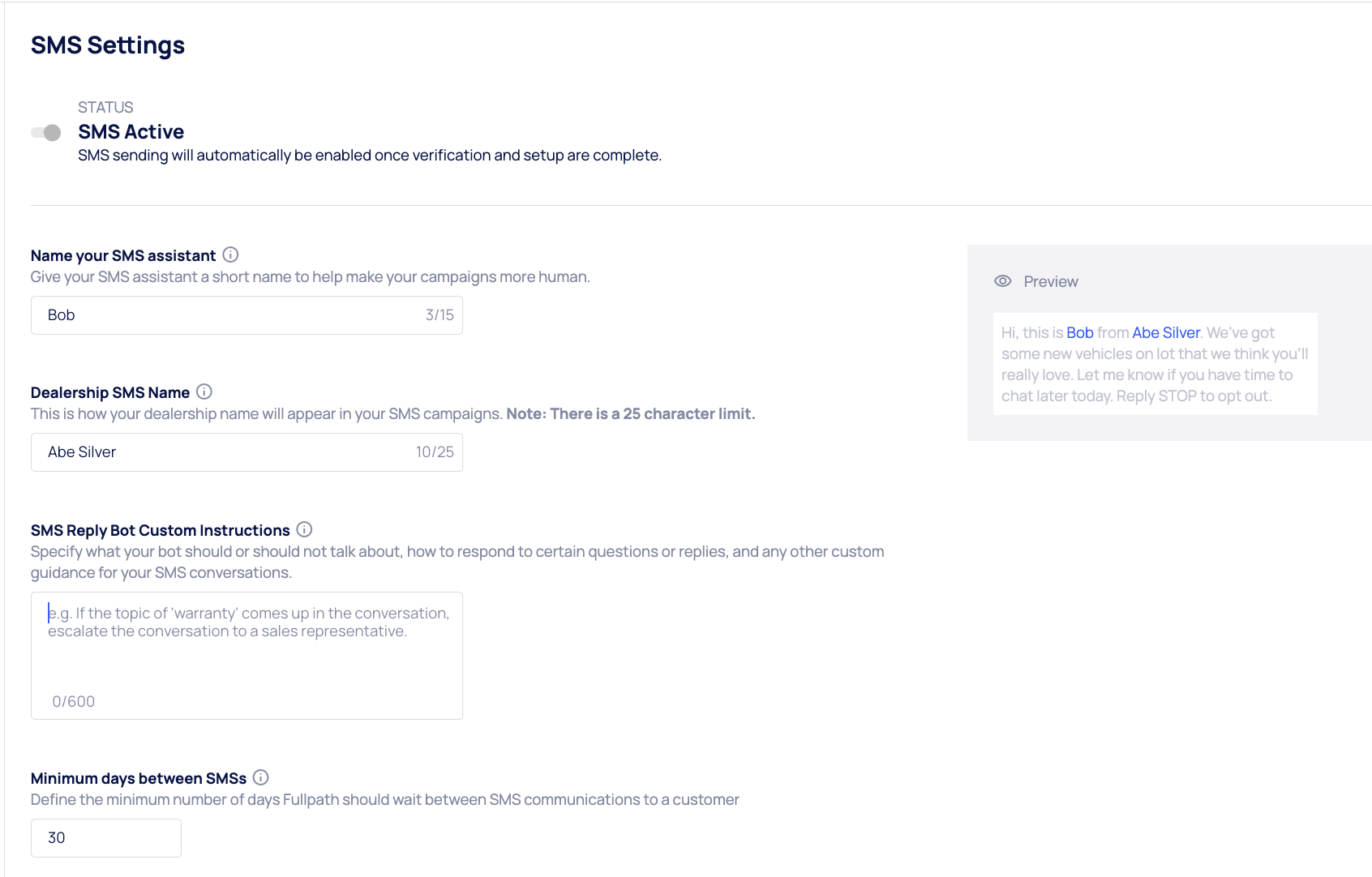Select the minimum days field showing 30
This screenshot has height=877, width=1372.
(x=105, y=838)
